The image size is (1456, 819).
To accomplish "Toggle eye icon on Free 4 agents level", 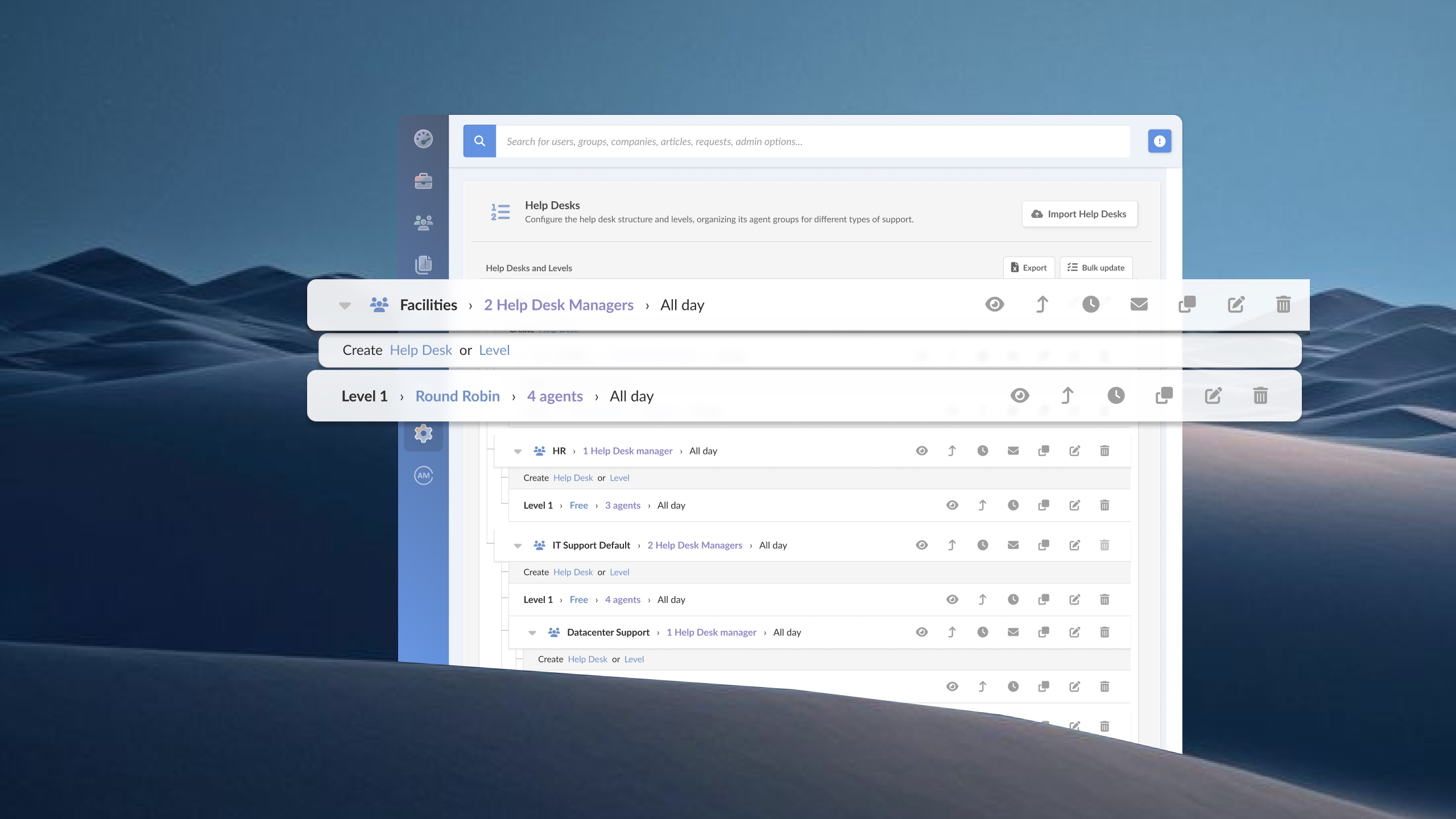I will 952,599.
